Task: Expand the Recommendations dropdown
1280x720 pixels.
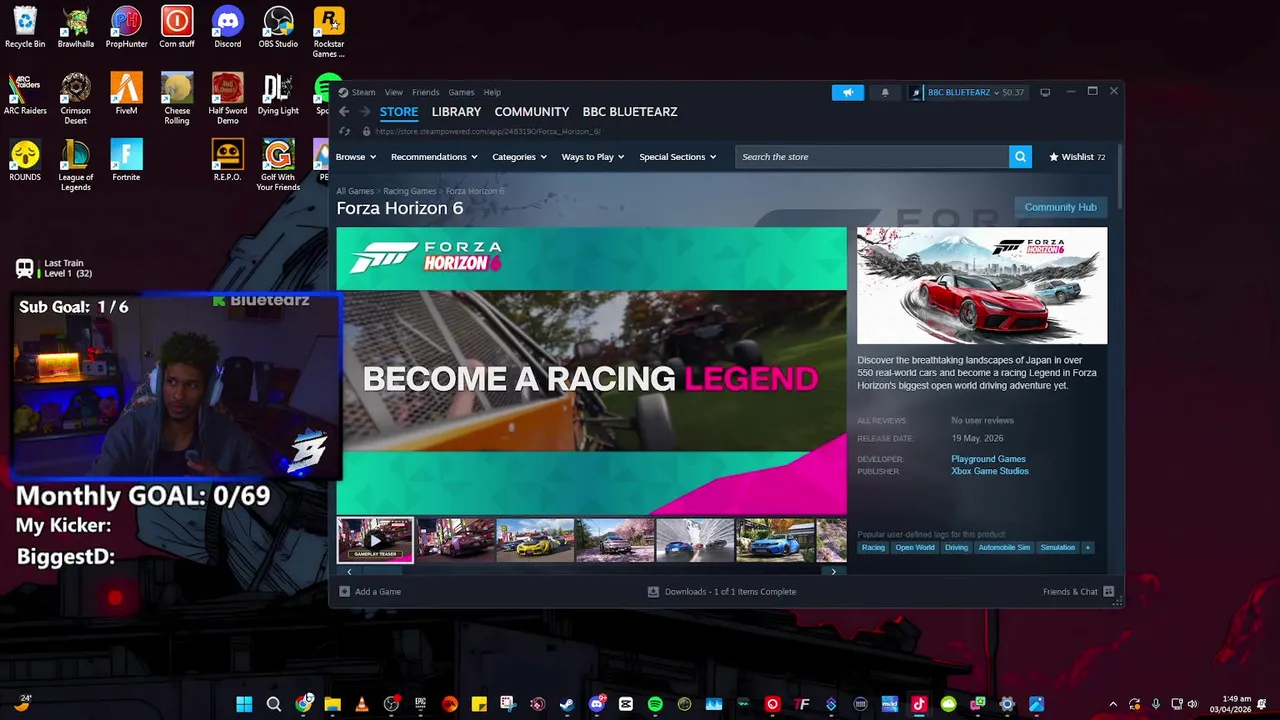Action: pos(434,157)
